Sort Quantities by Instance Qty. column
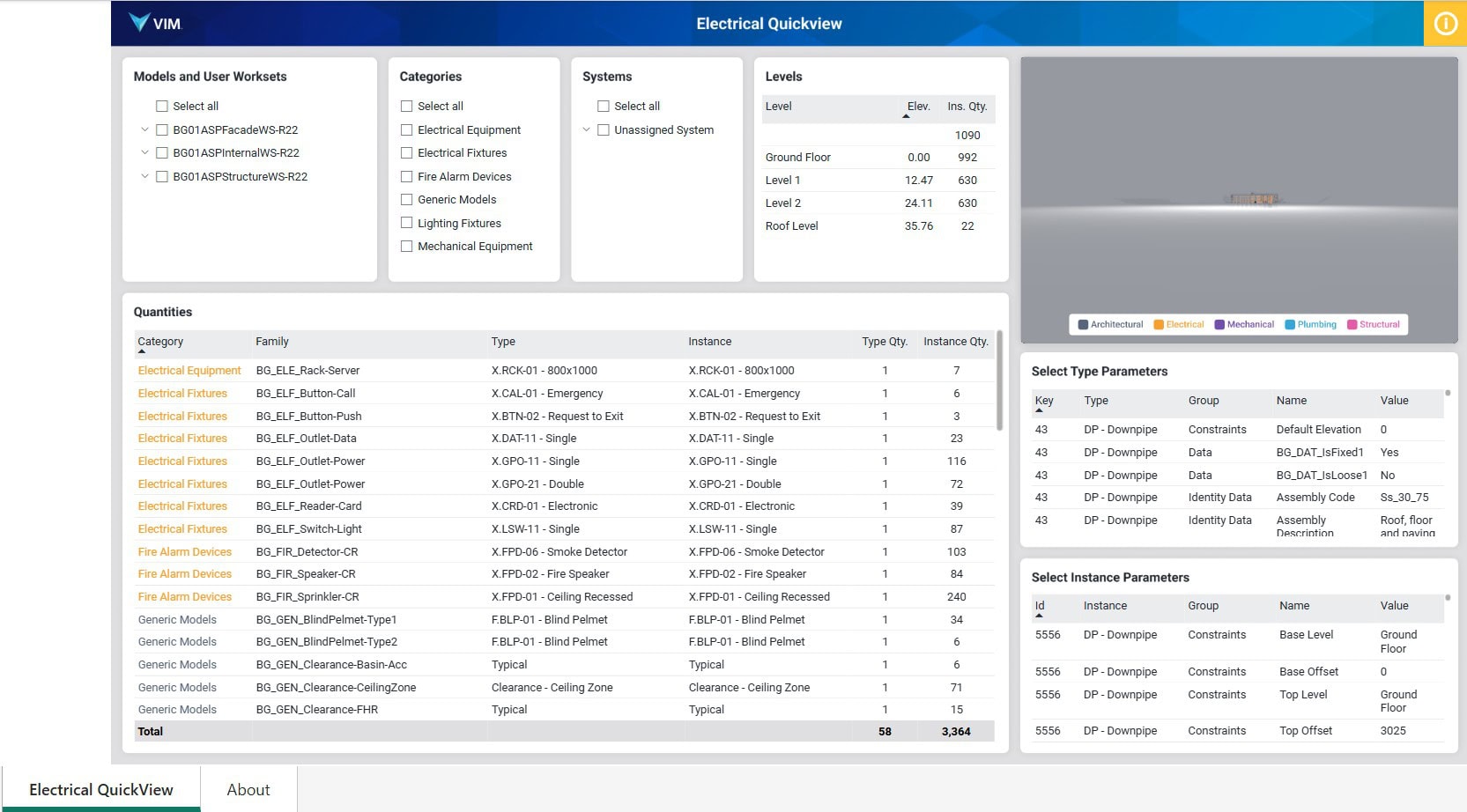The height and width of the screenshot is (812, 1467). 955,342
